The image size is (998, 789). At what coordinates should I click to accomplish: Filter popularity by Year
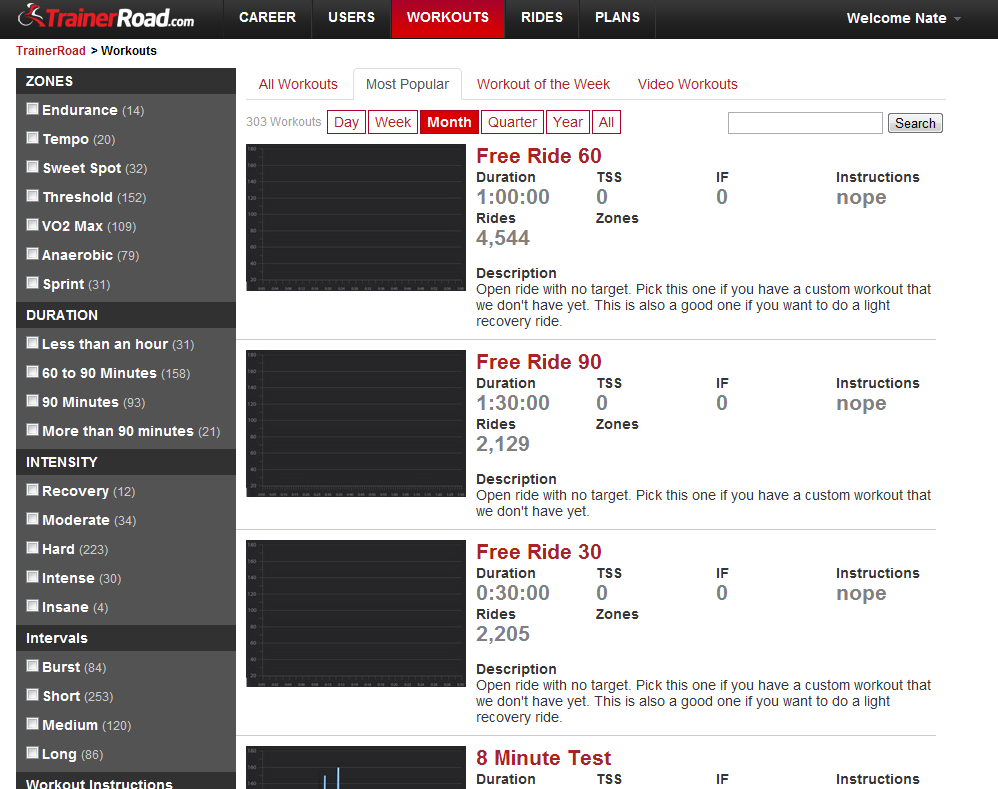(x=568, y=122)
